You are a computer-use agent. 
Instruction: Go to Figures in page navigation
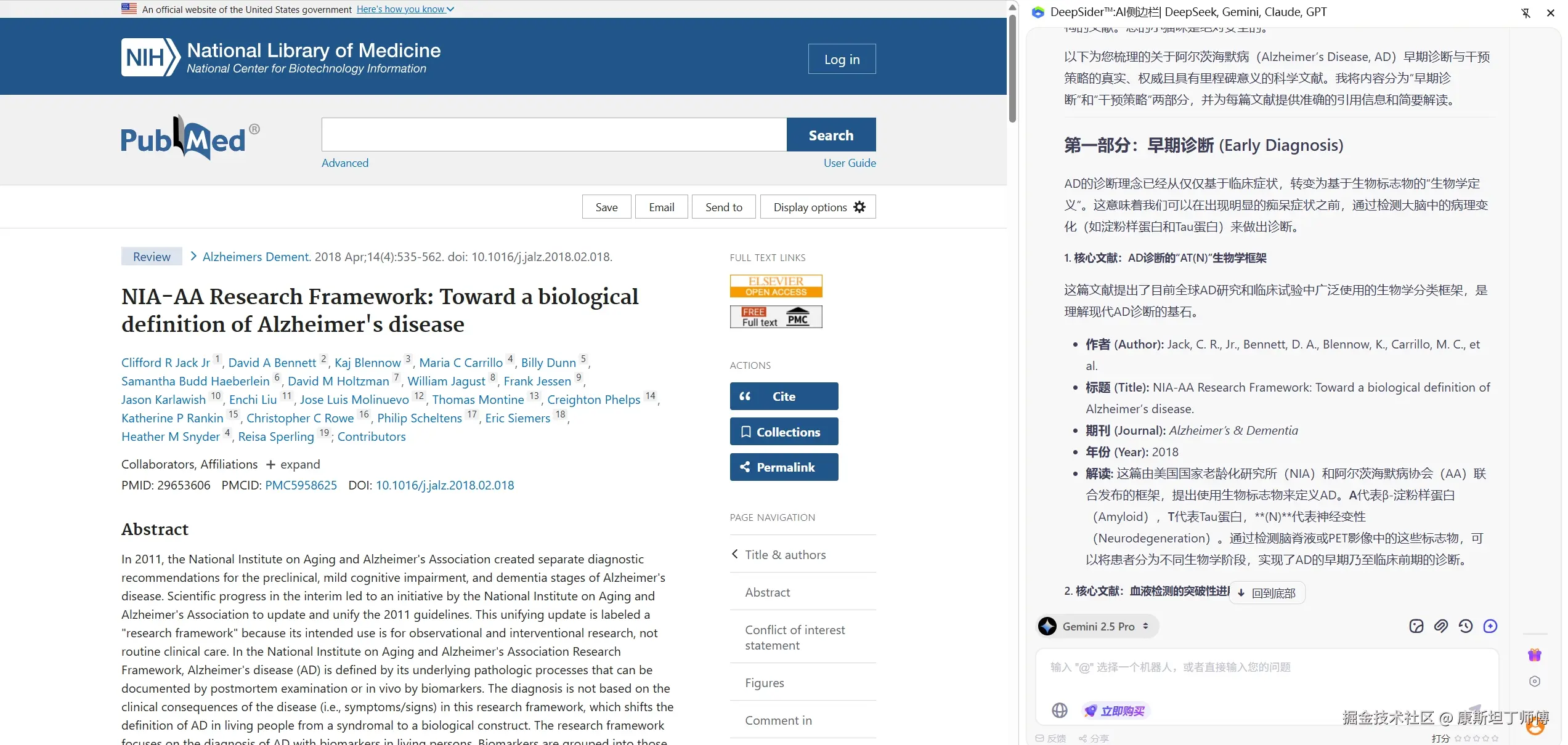(764, 683)
